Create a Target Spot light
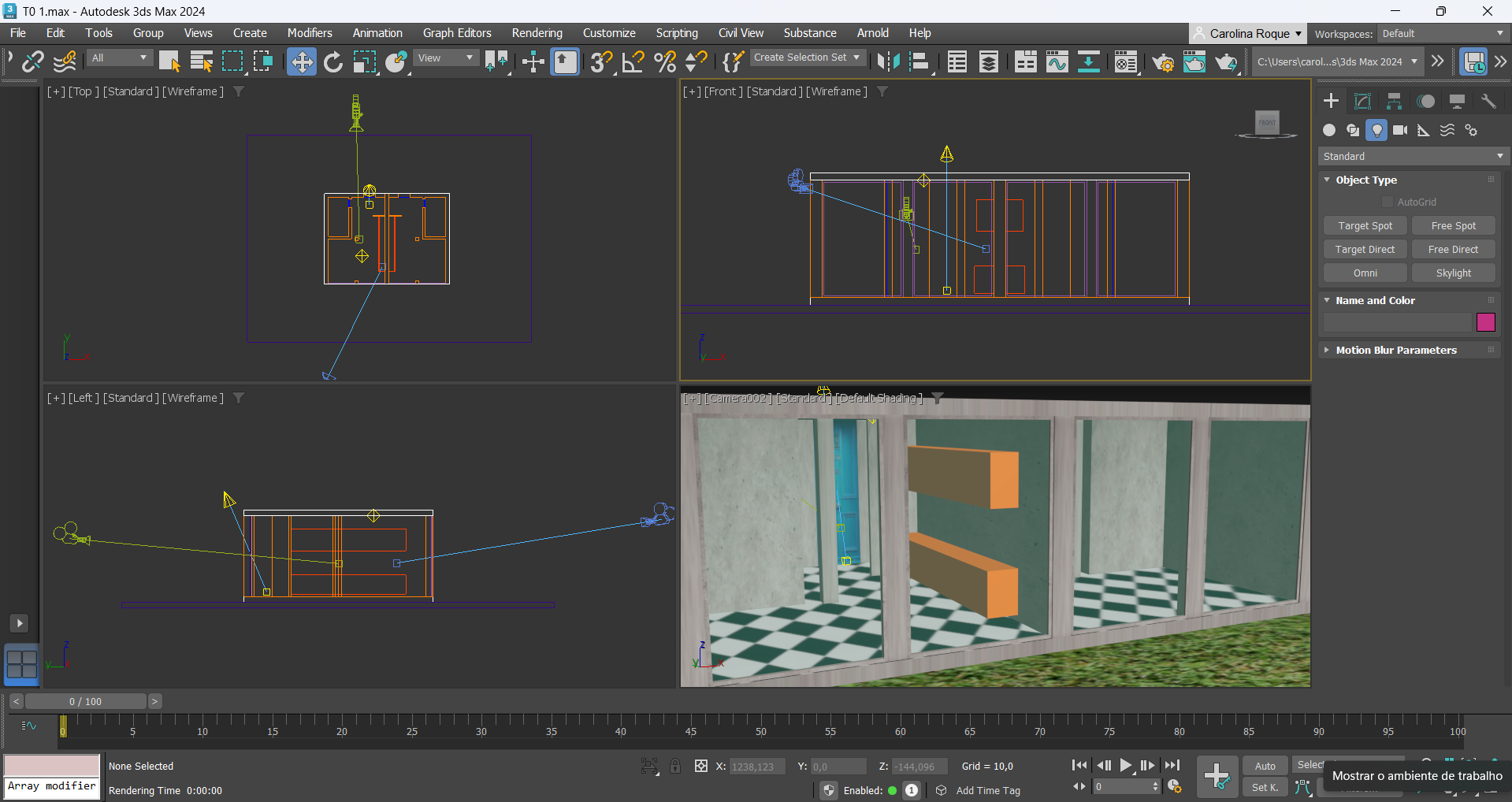This screenshot has height=802, width=1512. (x=1365, y=225)
